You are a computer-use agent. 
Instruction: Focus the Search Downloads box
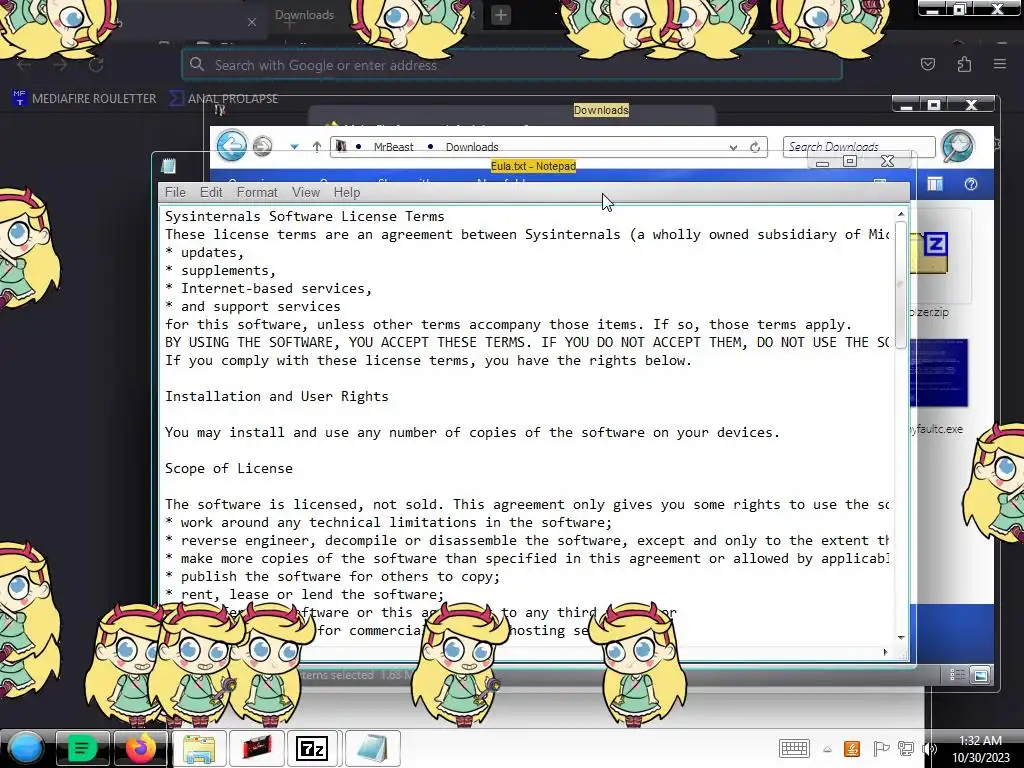859,146
